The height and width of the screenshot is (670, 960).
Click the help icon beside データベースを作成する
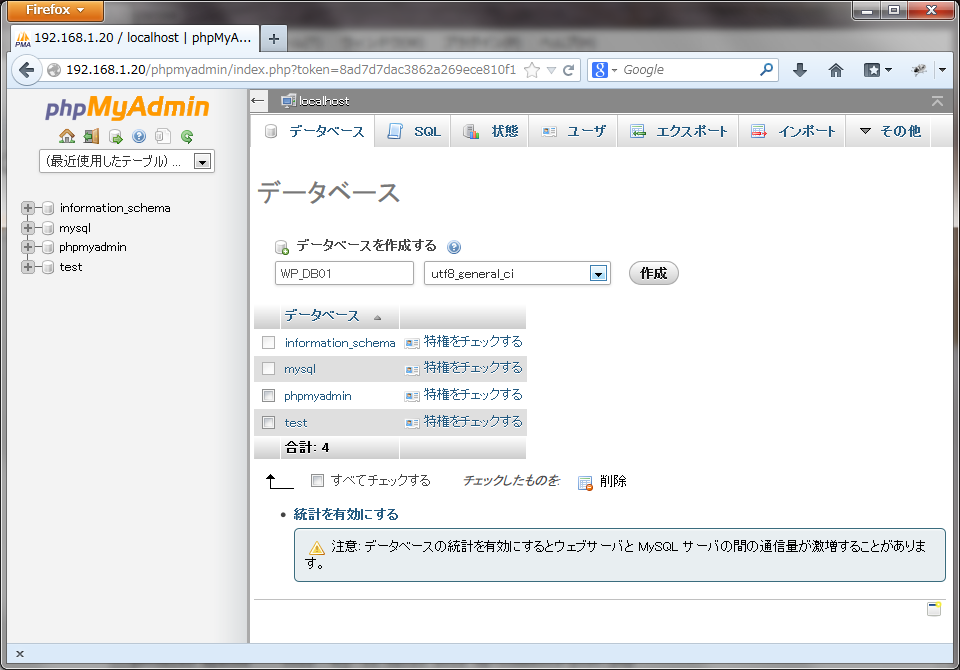click(x=454, y=247)
